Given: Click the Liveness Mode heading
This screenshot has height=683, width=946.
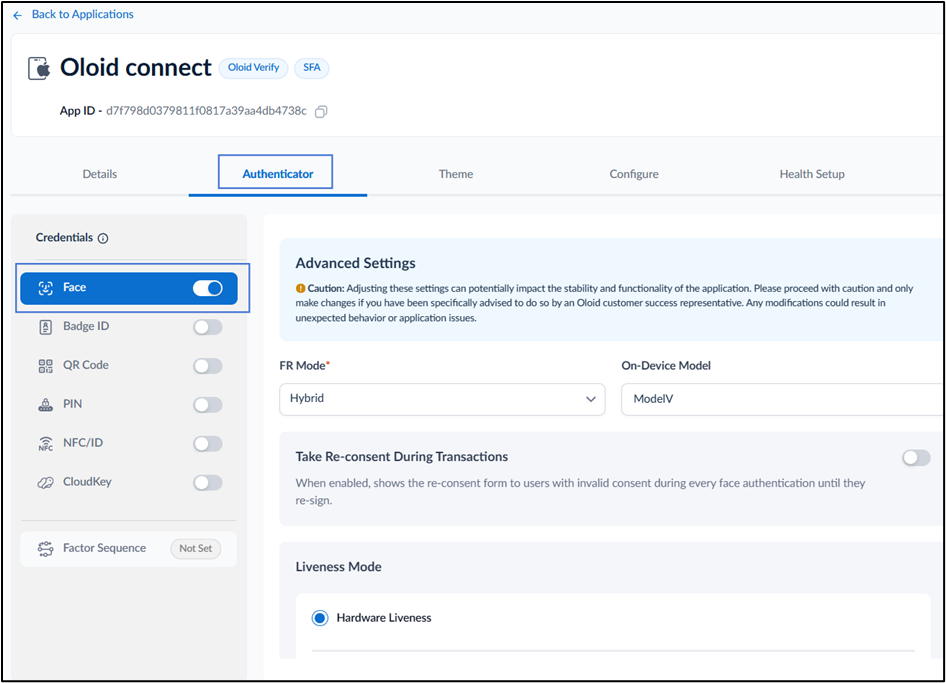Looking at the screenshot, I should pyautogui.click(x=338, y=567).
